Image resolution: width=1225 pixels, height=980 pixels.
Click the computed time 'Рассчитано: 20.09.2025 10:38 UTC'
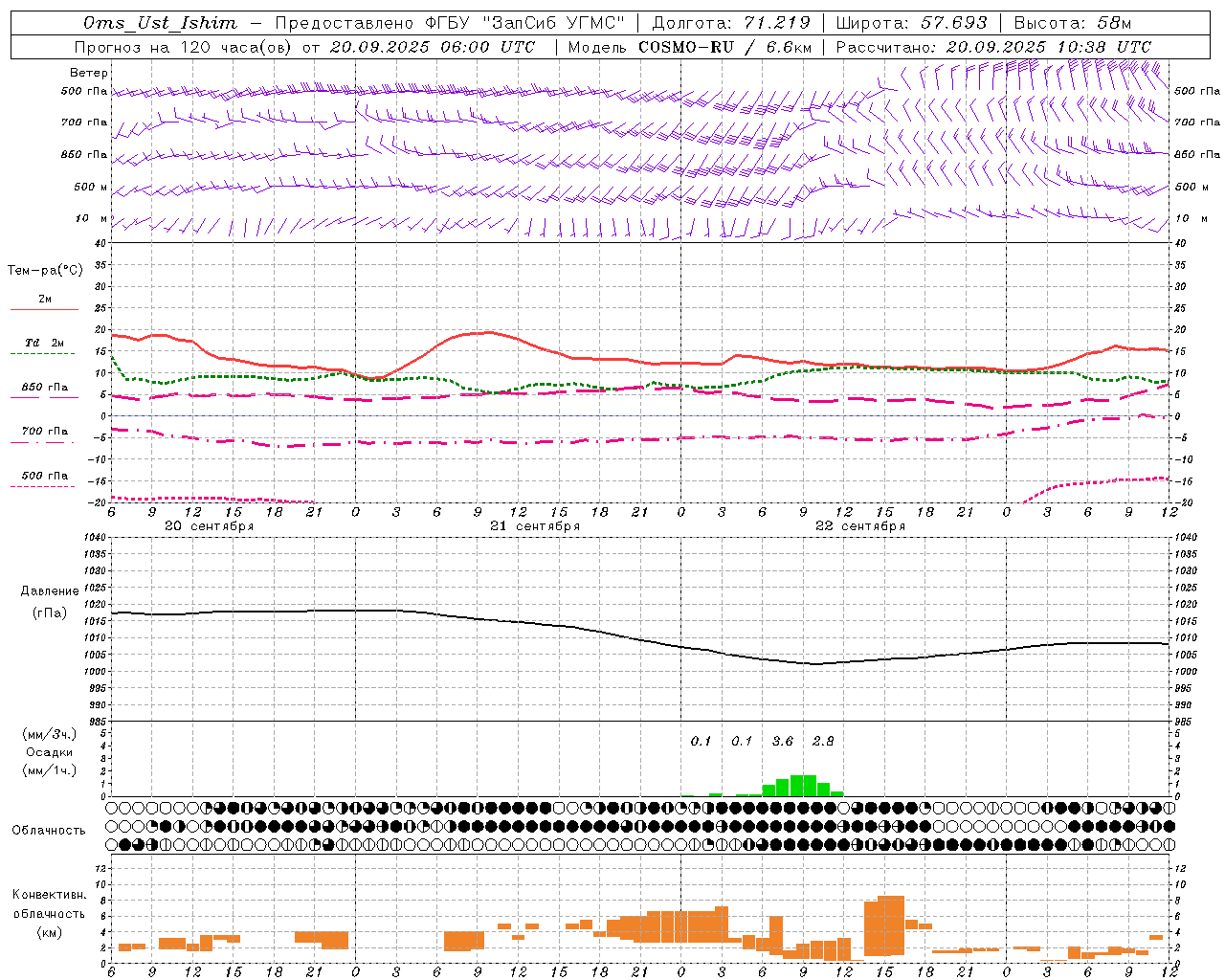point(993,47)
